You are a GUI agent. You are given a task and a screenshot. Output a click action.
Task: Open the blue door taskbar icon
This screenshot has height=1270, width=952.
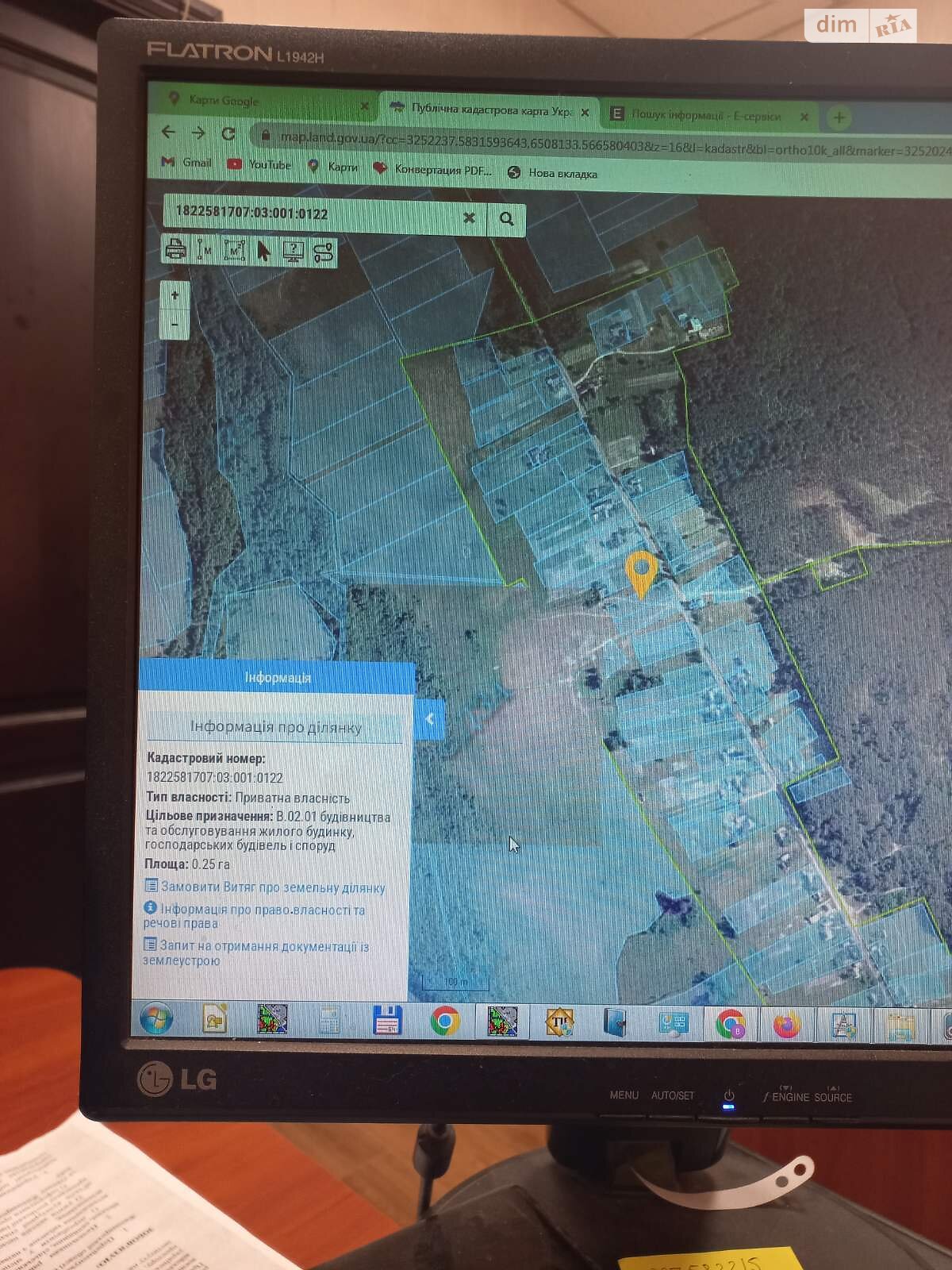[x=616, y=1023]
